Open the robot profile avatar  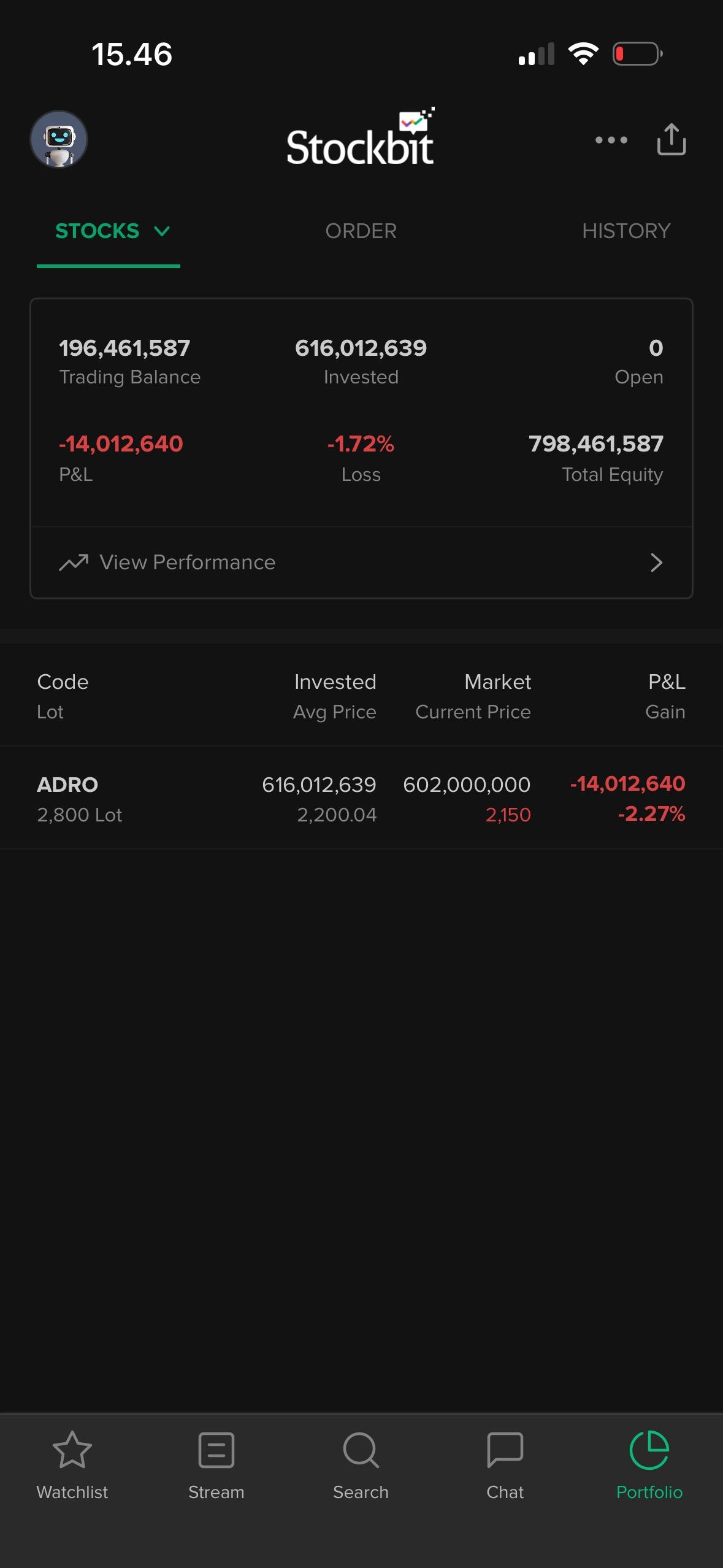[x=59, y=139]
